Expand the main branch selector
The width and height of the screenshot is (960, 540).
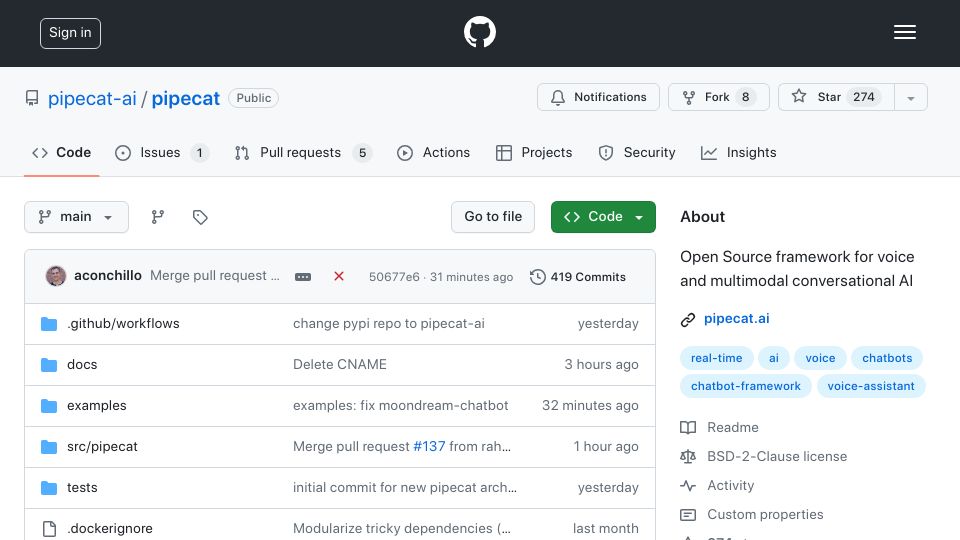[77, 217]
